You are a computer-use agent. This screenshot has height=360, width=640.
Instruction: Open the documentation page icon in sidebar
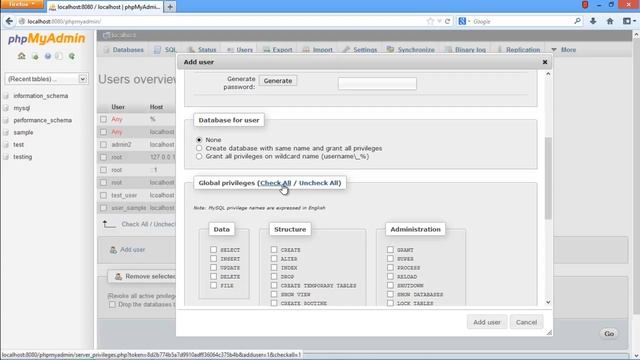click(x=60, y=56)
